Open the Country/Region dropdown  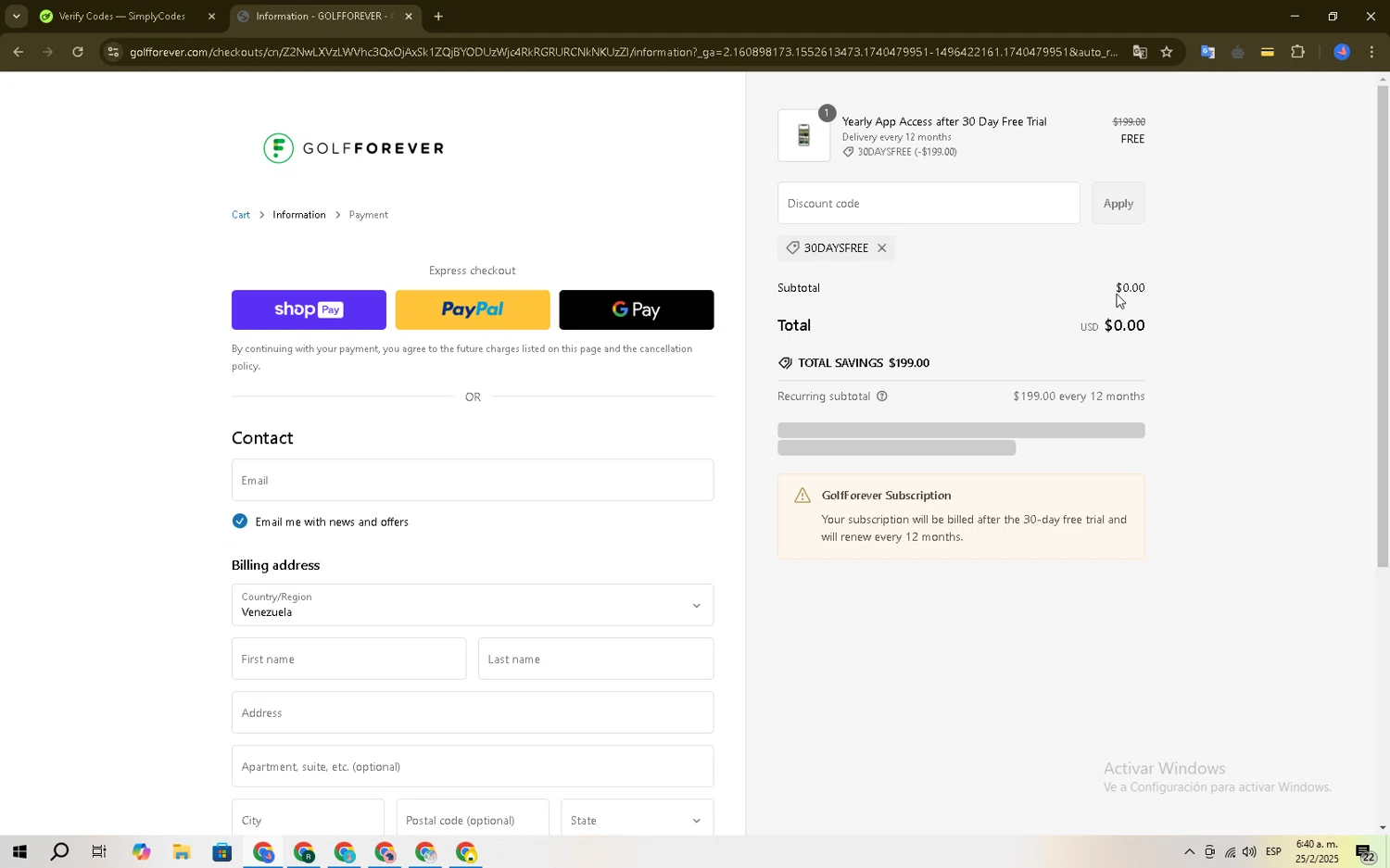coord(473,605)
